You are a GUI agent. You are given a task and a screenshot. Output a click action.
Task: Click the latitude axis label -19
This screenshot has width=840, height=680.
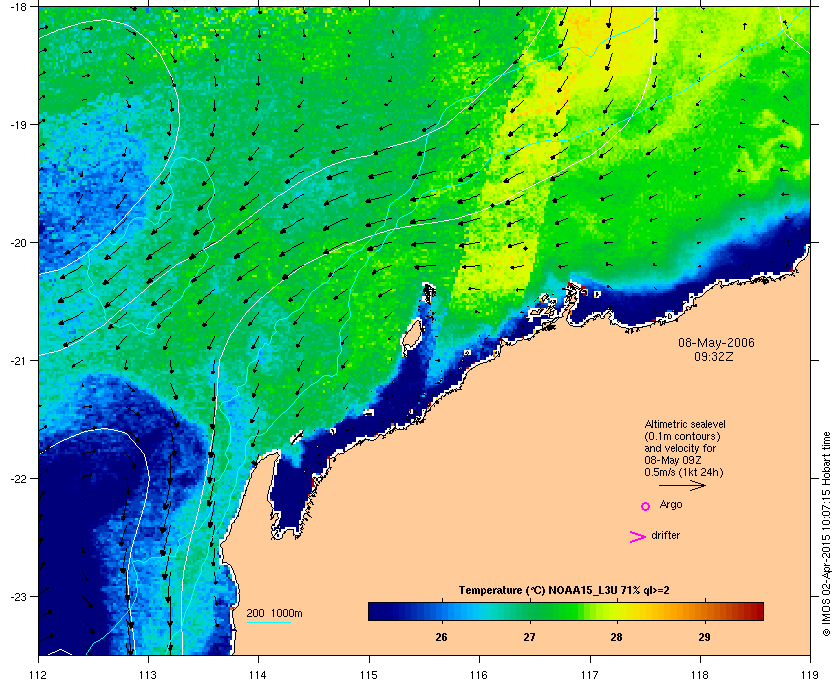pyautogui.click(x=18, y=124)
